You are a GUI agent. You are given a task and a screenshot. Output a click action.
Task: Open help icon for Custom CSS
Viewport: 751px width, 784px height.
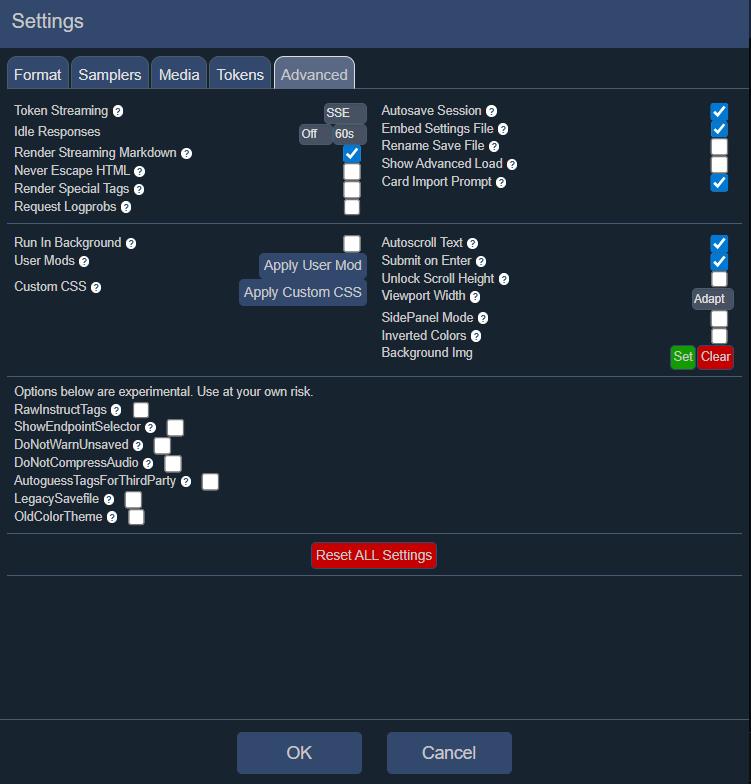tap(96, 288)
